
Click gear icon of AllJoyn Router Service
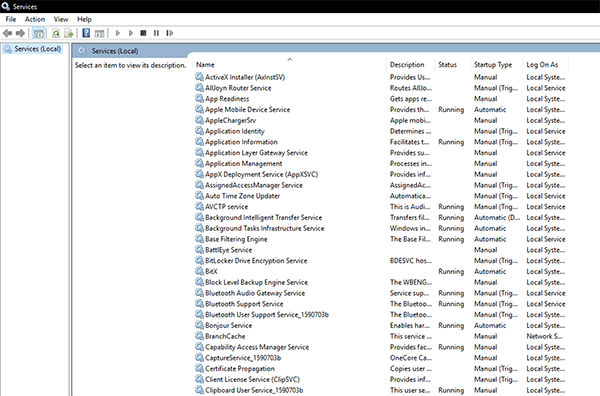coord(199,88)
